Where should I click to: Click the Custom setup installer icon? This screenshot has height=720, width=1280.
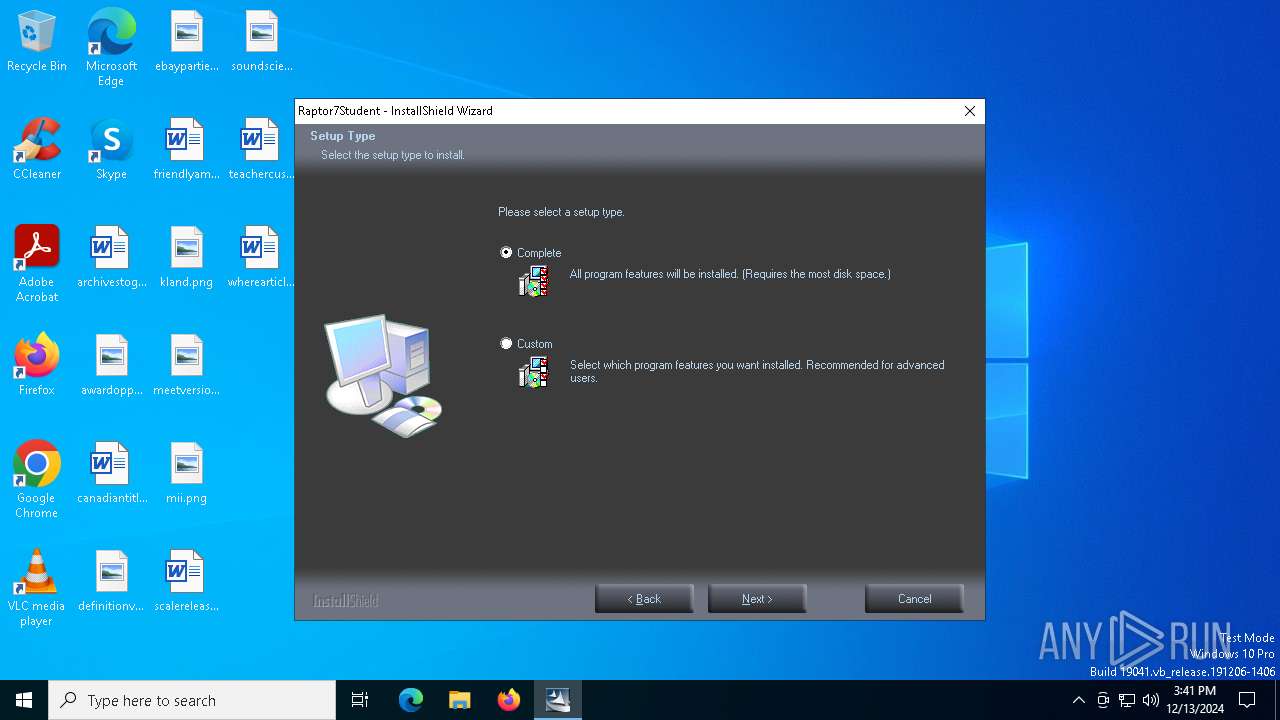coord(534,373)
